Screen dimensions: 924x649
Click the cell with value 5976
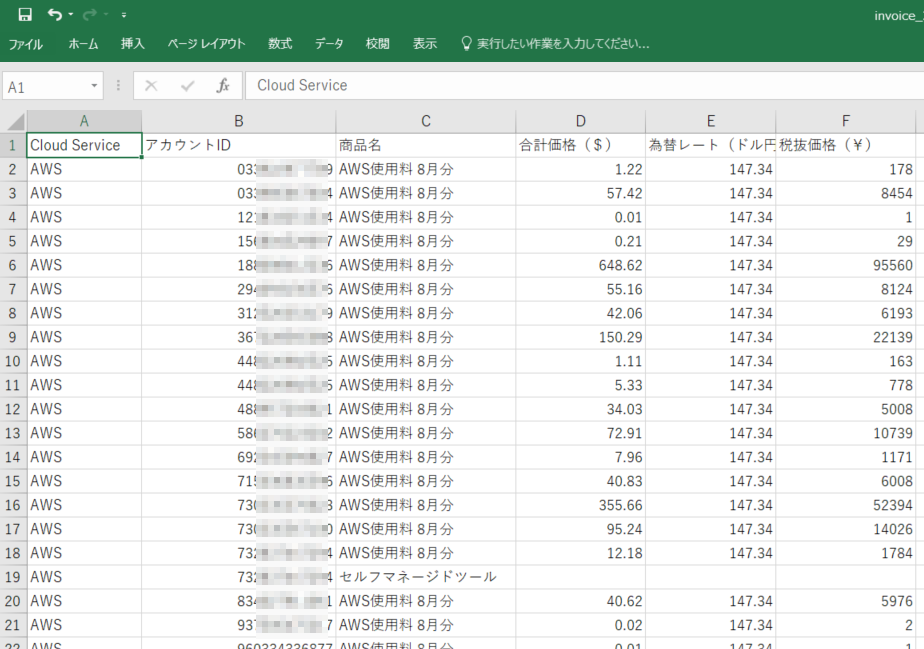(x=846, y=601)
